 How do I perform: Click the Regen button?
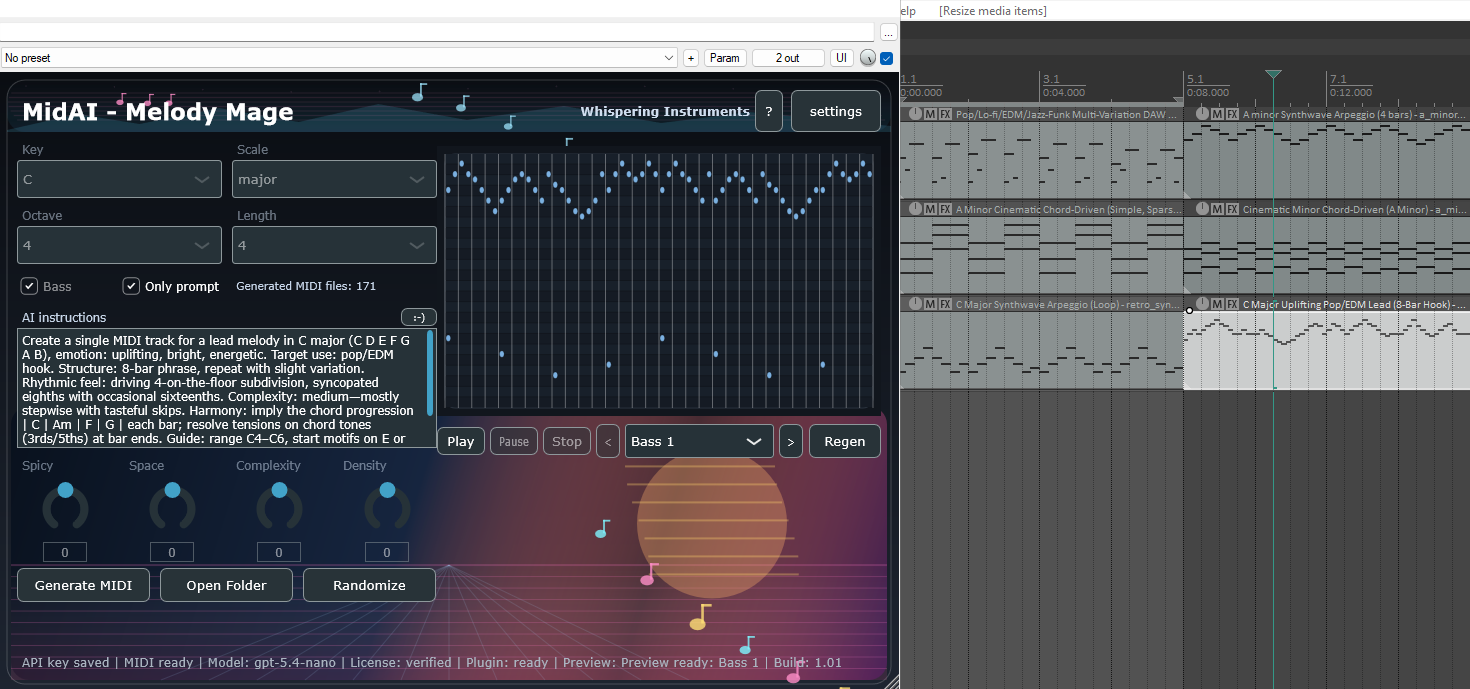(845, 441)
